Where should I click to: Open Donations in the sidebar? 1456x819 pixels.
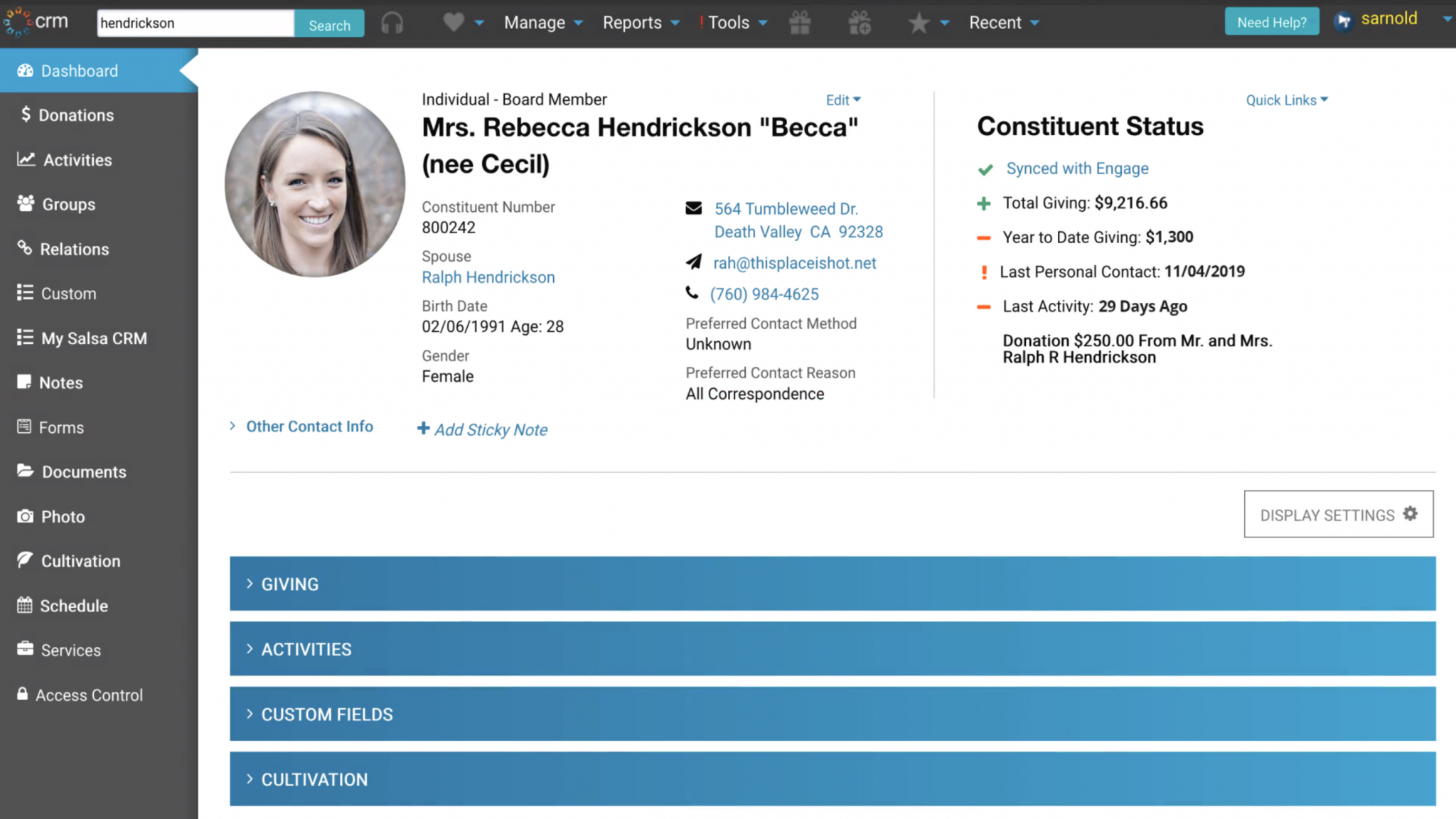[99, 115]
